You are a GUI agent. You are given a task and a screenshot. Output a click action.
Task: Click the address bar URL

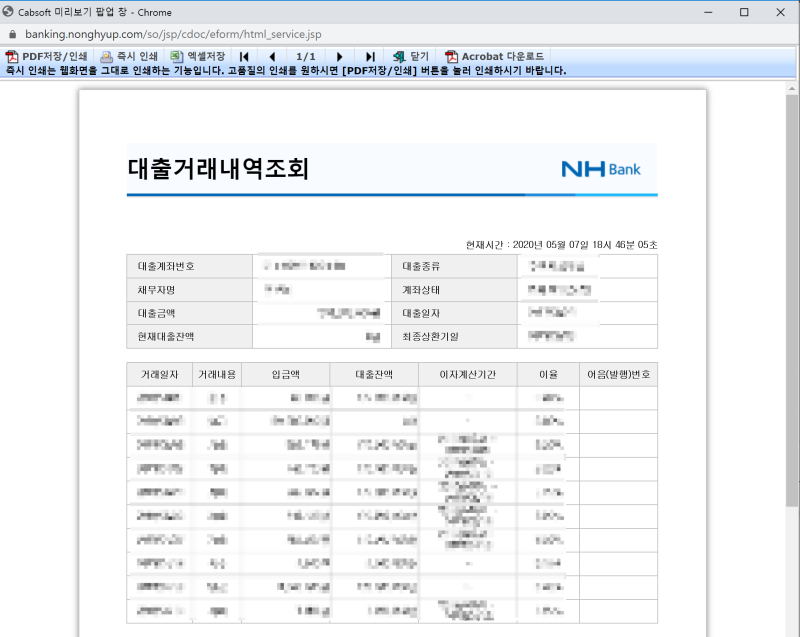click(x=173, y=34)
